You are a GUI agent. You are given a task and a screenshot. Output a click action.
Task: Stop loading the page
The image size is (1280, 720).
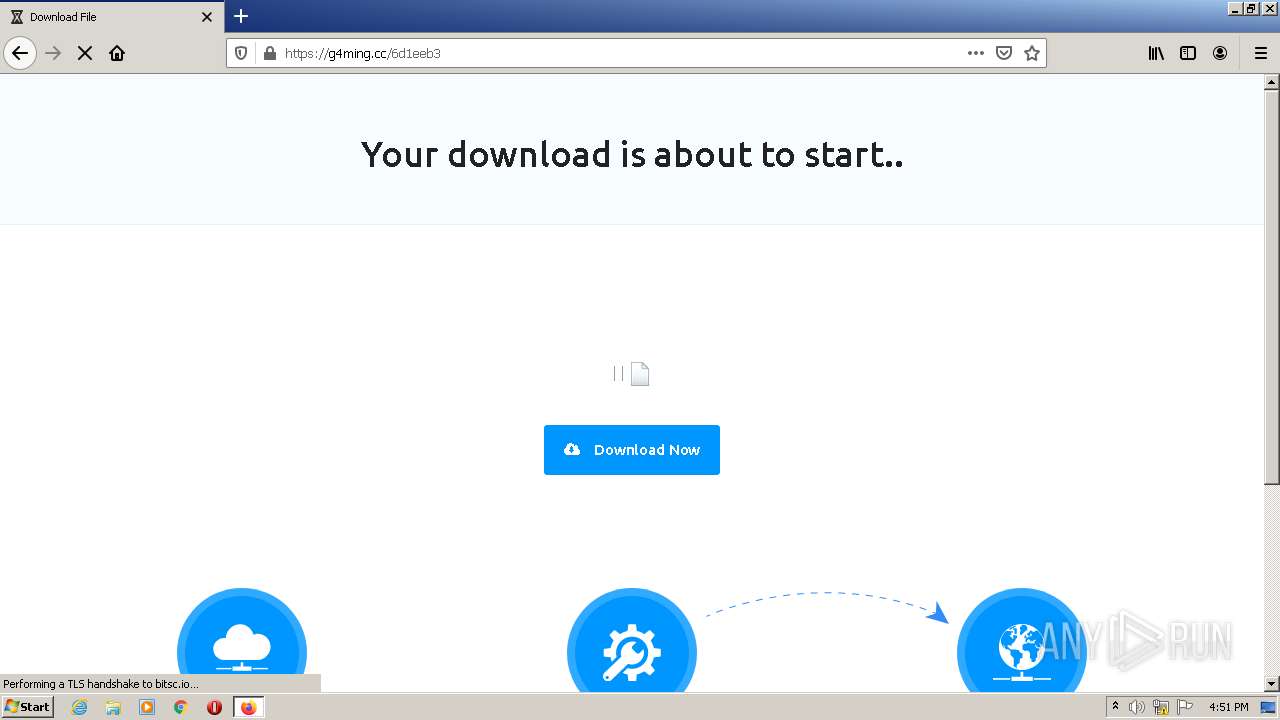click(85, 53)
